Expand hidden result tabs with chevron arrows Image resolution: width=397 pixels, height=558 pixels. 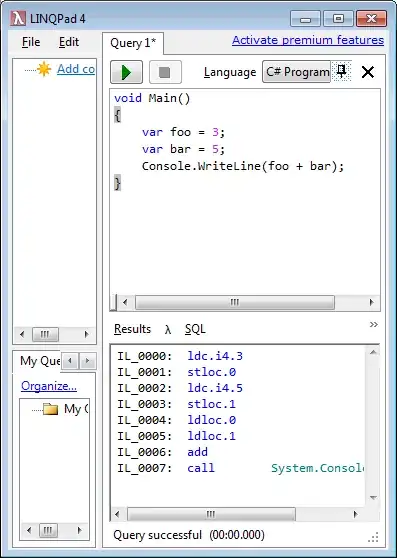point(374,324)
